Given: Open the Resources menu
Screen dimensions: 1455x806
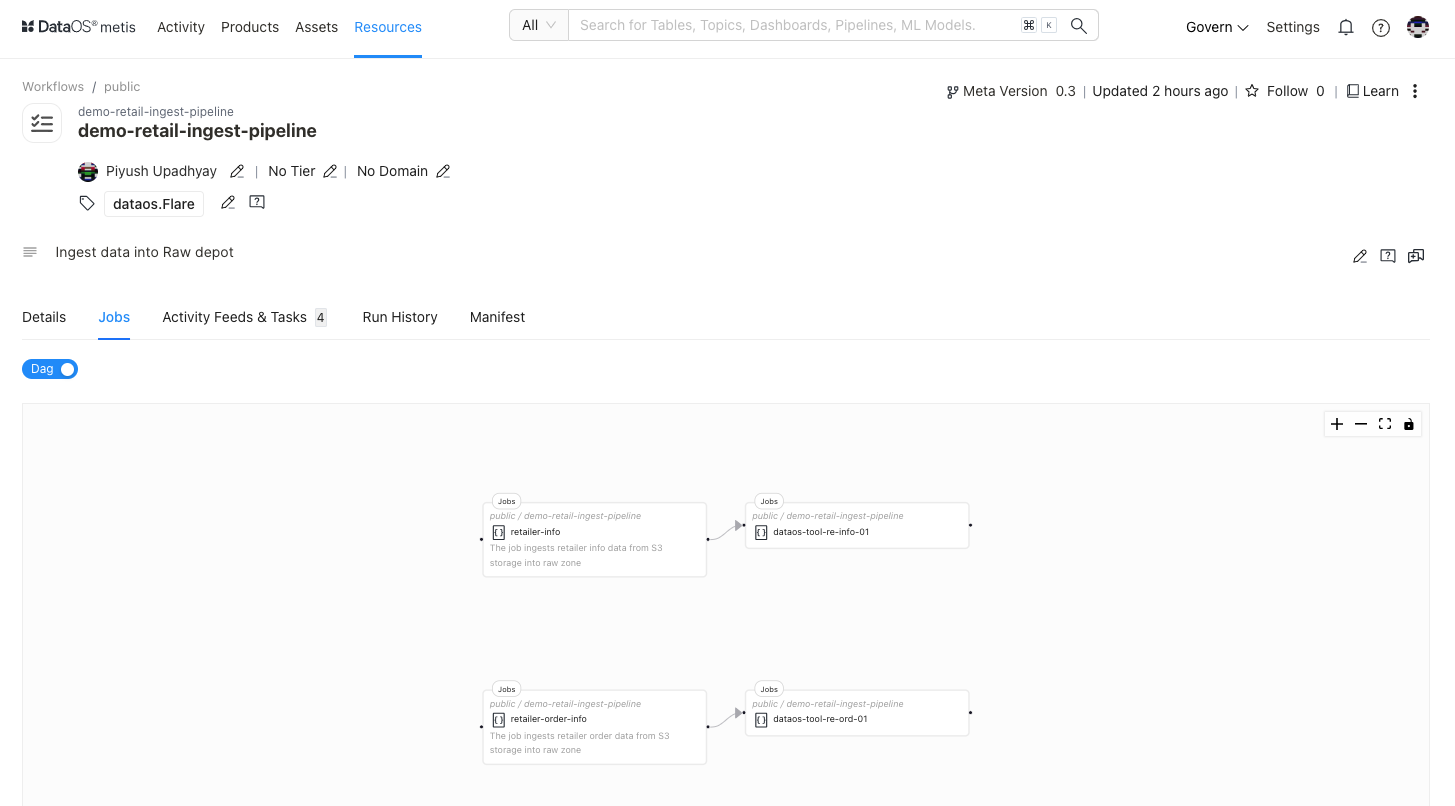Looking at the screenshot, I should (x=388, y=27).
